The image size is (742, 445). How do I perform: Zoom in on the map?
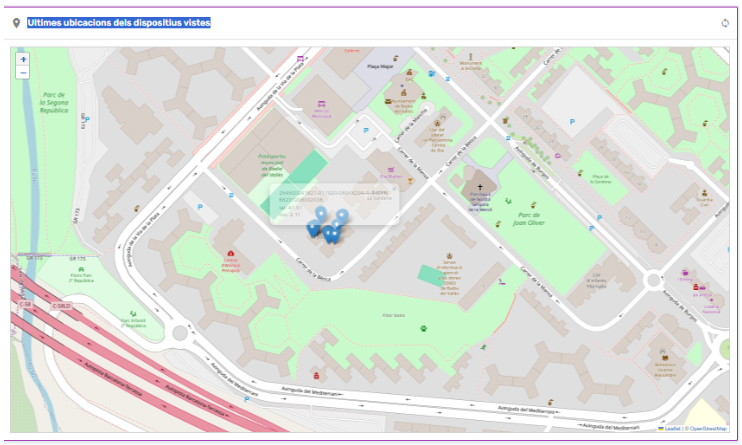click(x=23, y=59)
